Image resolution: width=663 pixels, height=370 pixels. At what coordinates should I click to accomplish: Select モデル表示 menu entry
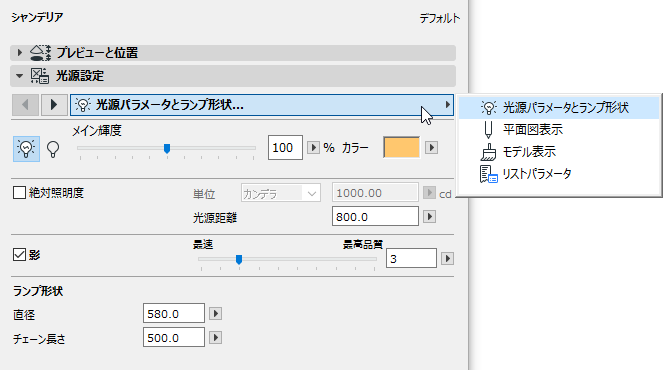[559, 151]
